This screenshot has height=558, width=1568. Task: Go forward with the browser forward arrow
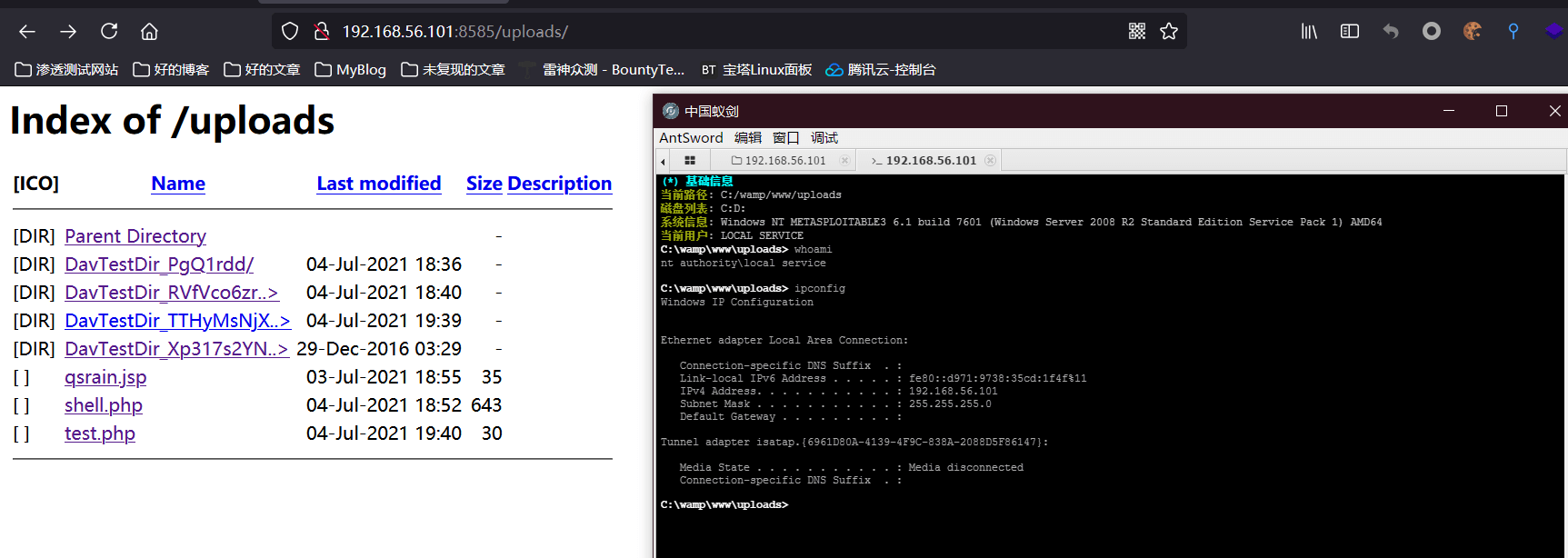click(68, 32)
